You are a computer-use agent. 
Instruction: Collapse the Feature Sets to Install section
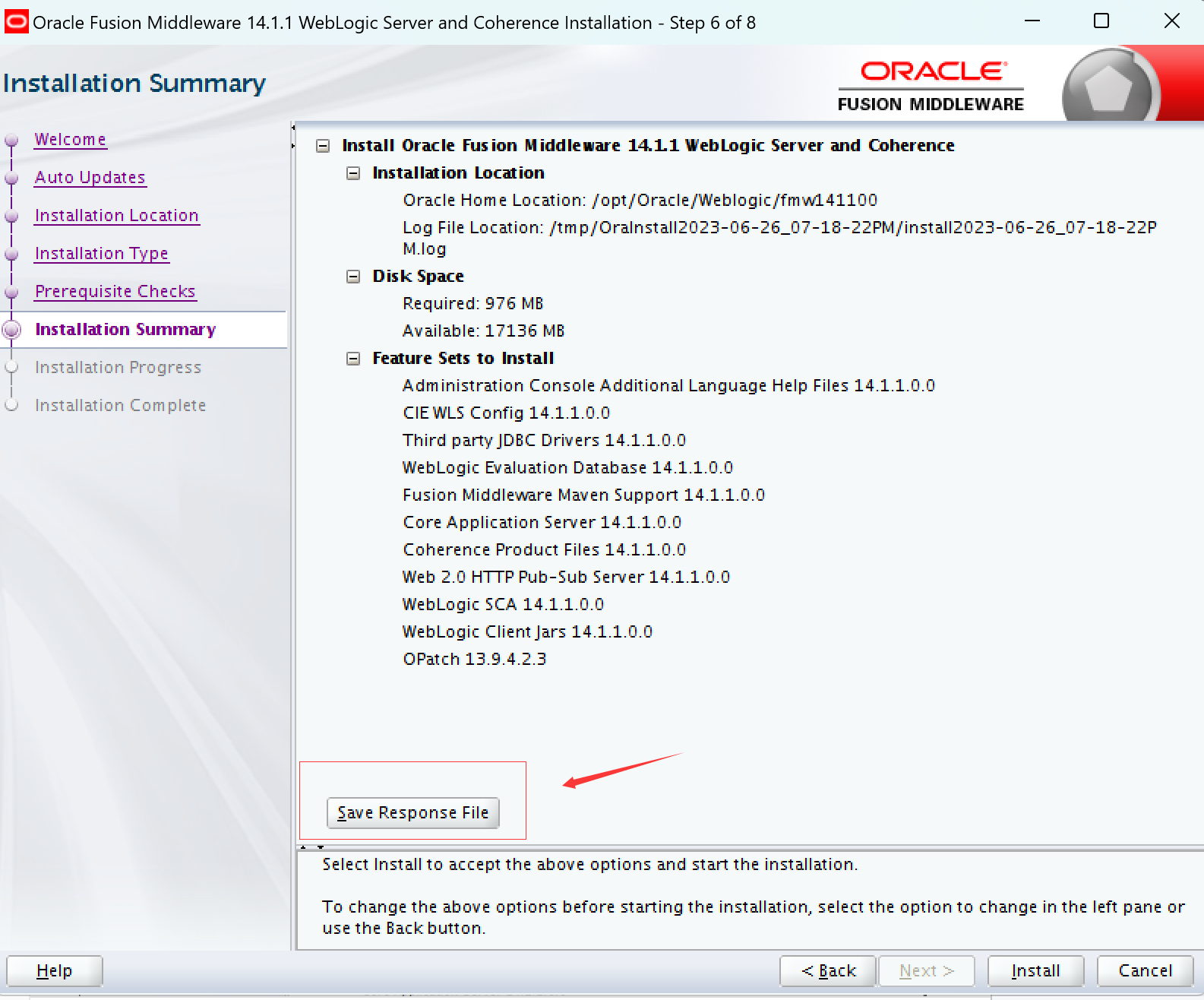click(x=353, y=359)
